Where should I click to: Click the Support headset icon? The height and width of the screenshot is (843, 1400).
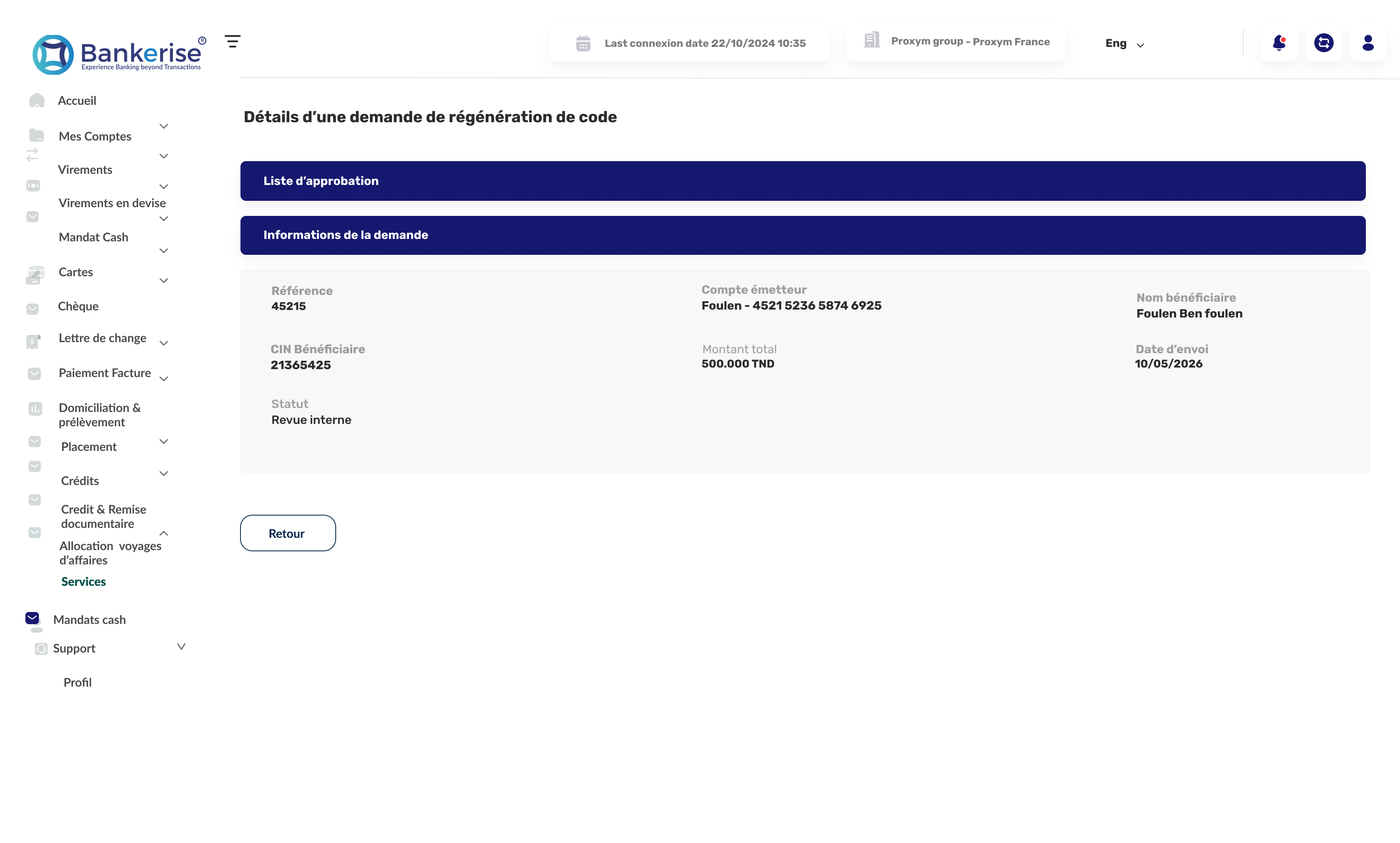(x=41, y=649)
